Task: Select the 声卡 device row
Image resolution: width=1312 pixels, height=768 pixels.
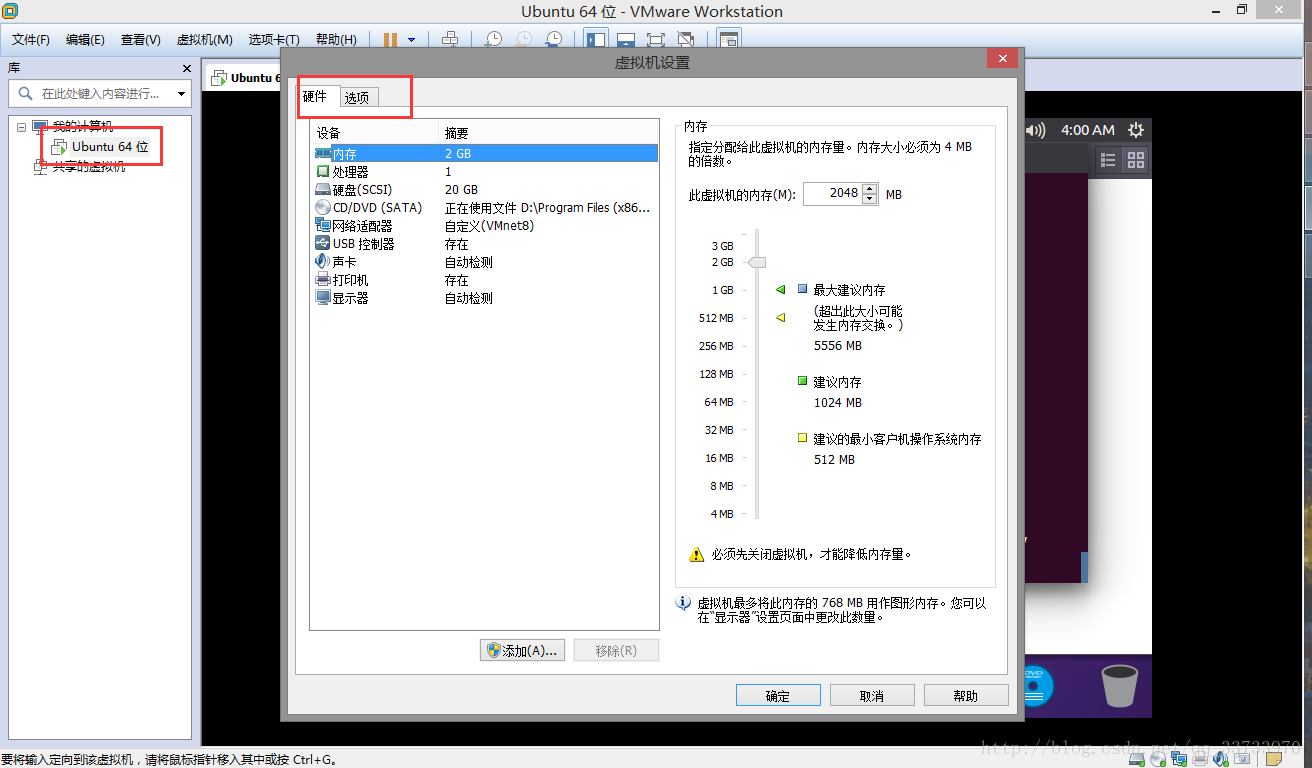Action: click(x=485, y=262)
